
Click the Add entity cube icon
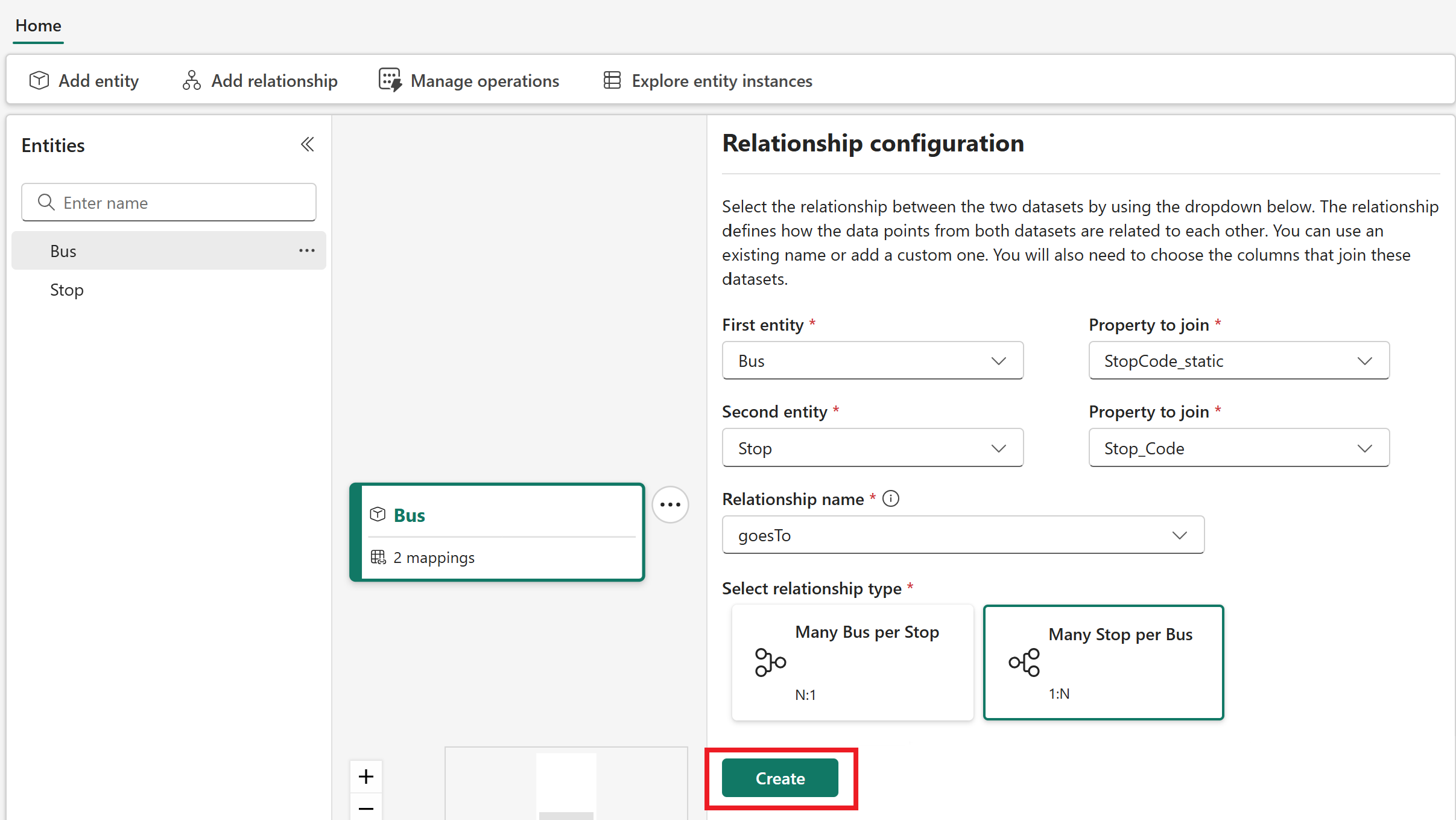click(x=39, y=80)
